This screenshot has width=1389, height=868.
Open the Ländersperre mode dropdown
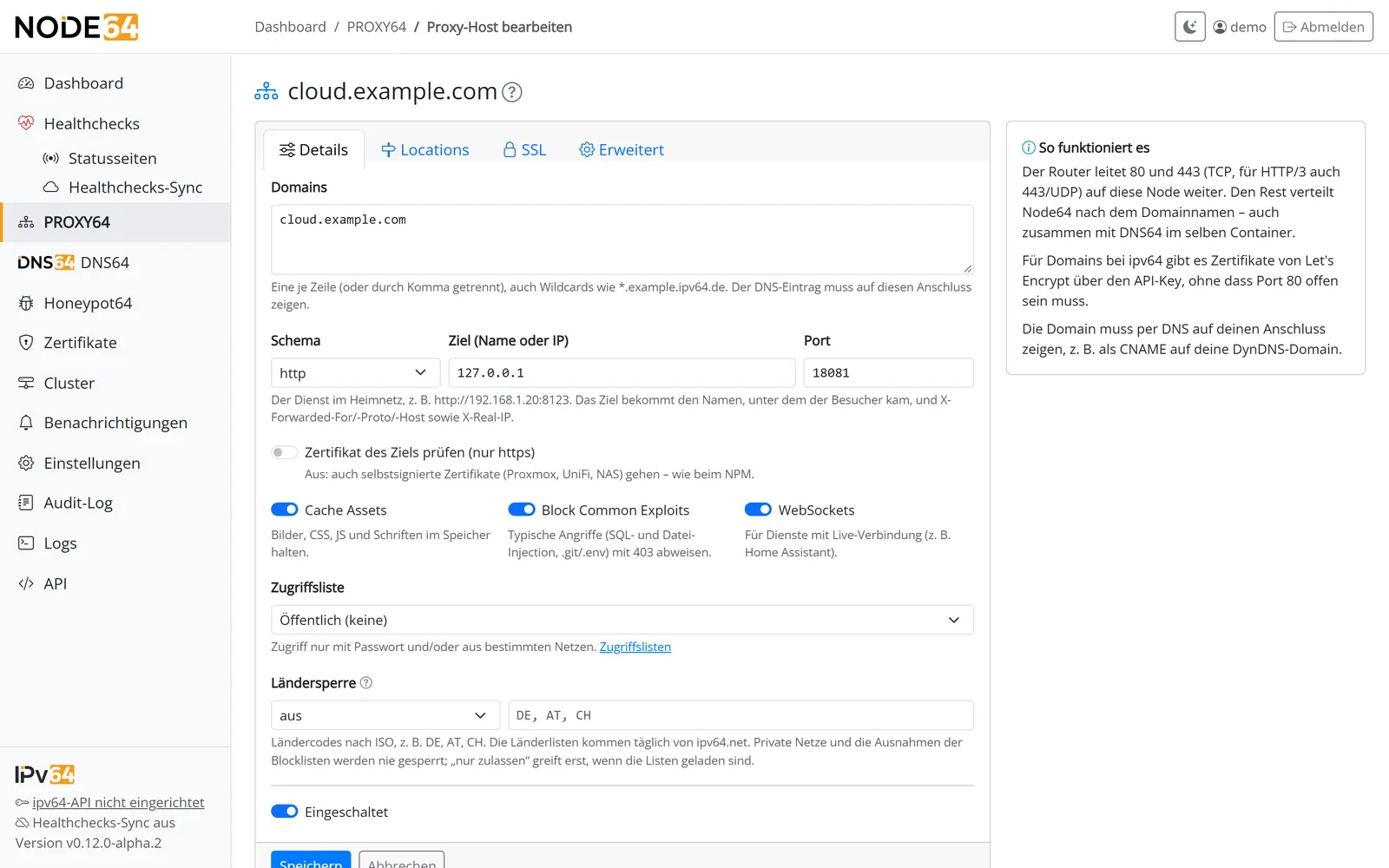[x=385, y=715]
